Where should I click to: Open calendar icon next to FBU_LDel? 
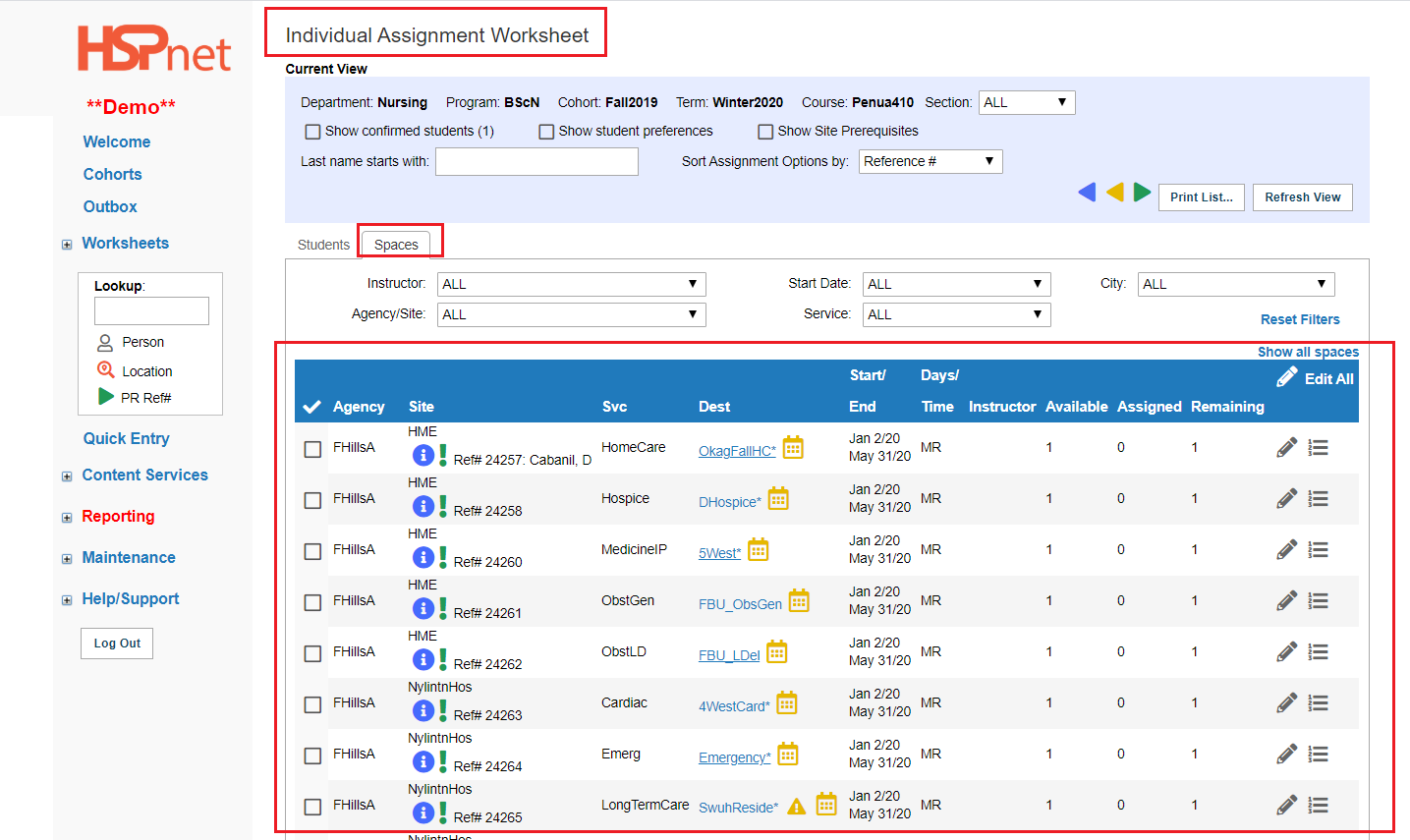pos(777,652)
